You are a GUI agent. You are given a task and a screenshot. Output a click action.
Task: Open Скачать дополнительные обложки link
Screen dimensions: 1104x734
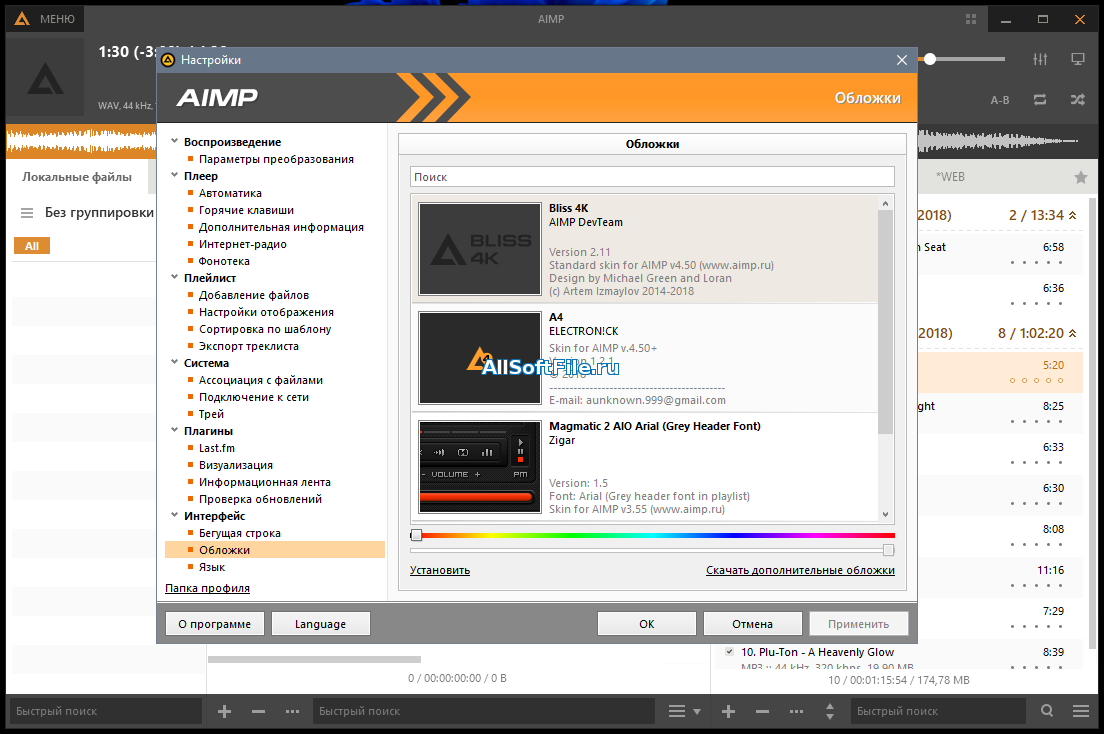coord(801,571)
